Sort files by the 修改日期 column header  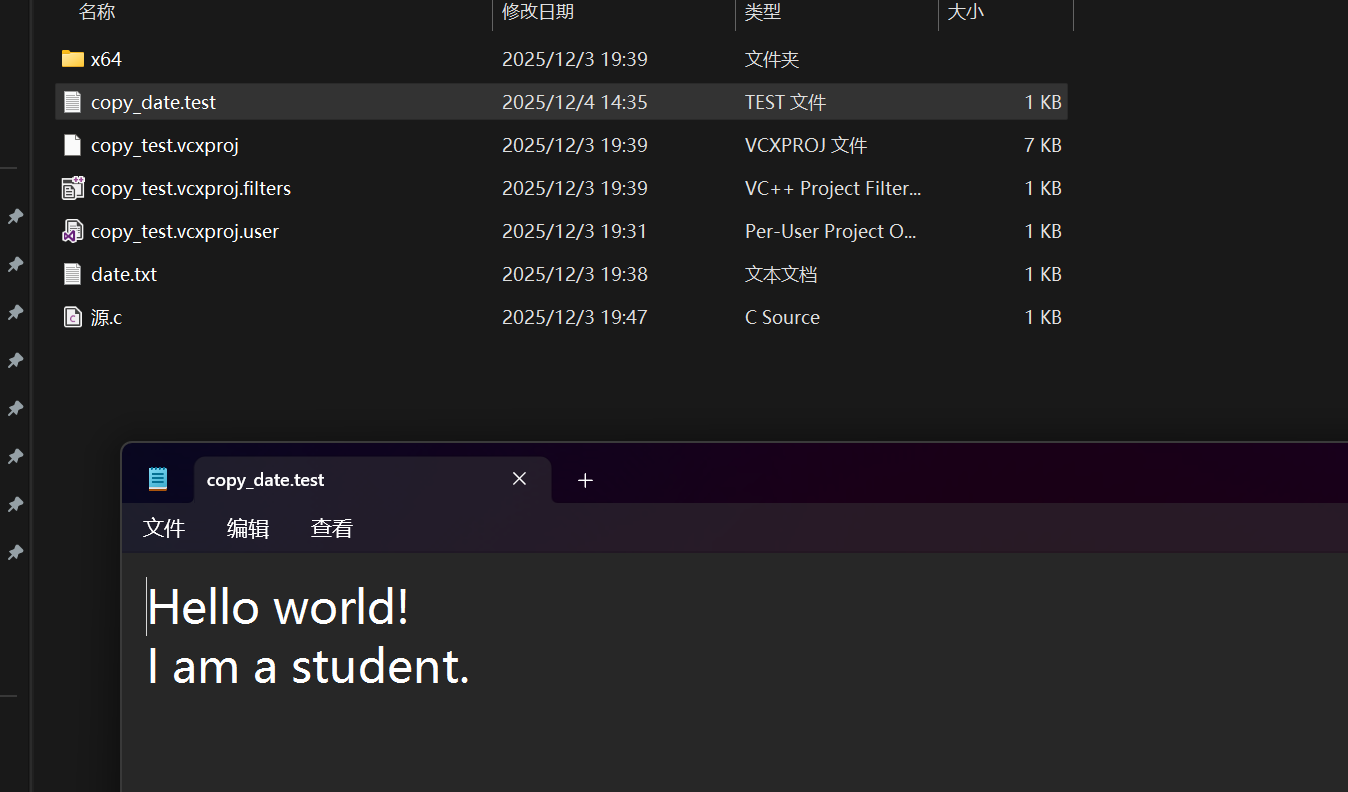pyautogui.click(x=538, y=12)
